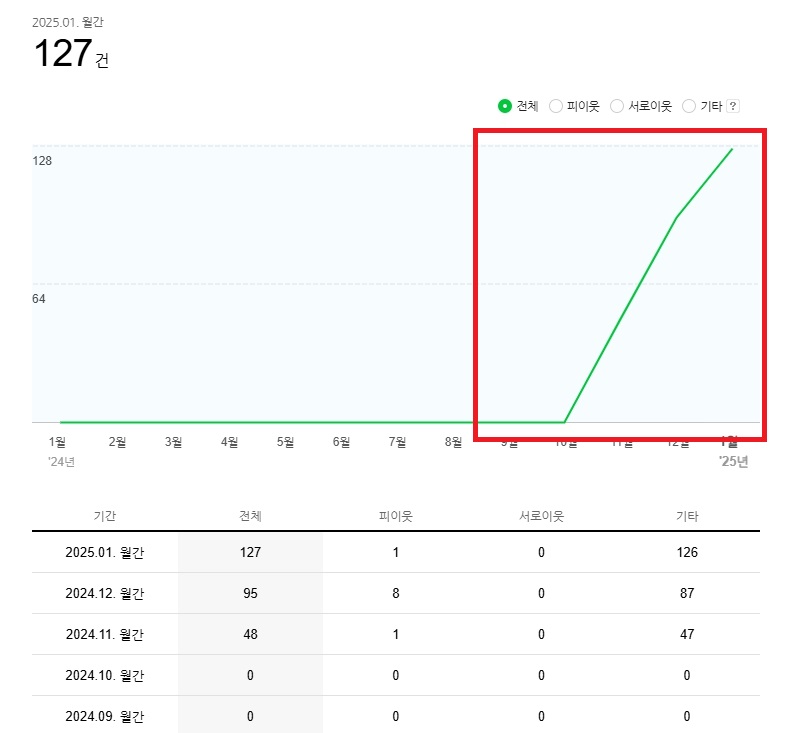Click the 1월 '24년 label on the chart axis
796x733 pixels.
57,441
